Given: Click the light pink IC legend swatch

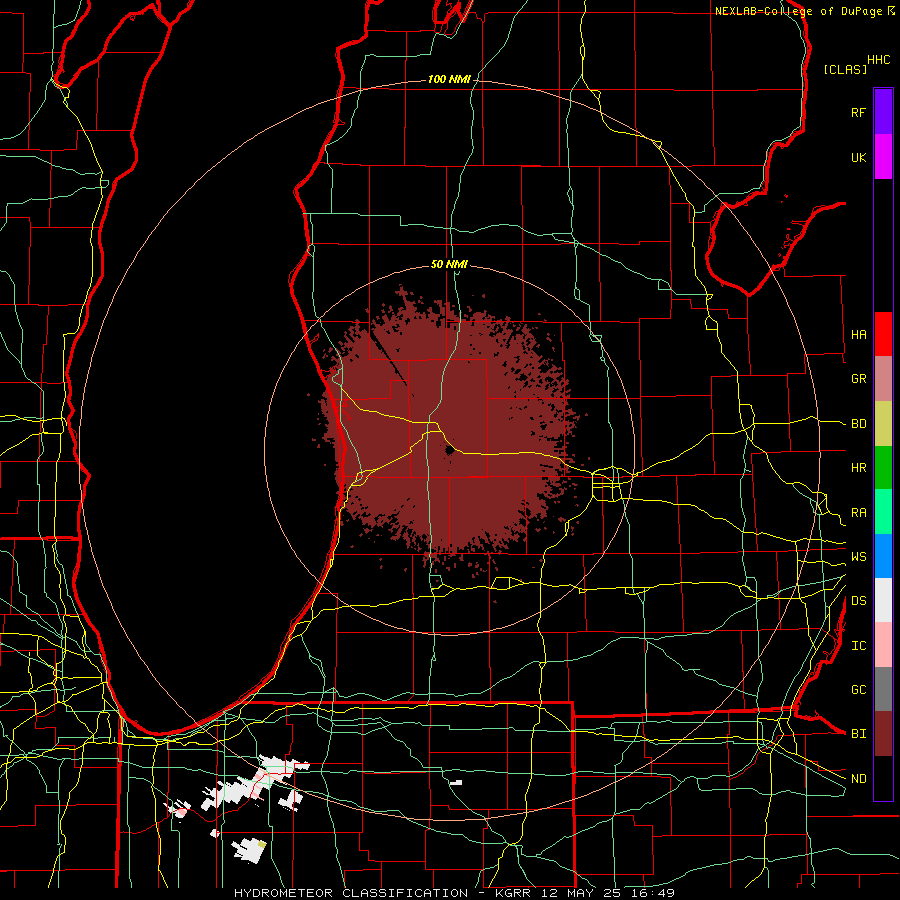Looking at the screenshot, I should (x=883, y=645).
